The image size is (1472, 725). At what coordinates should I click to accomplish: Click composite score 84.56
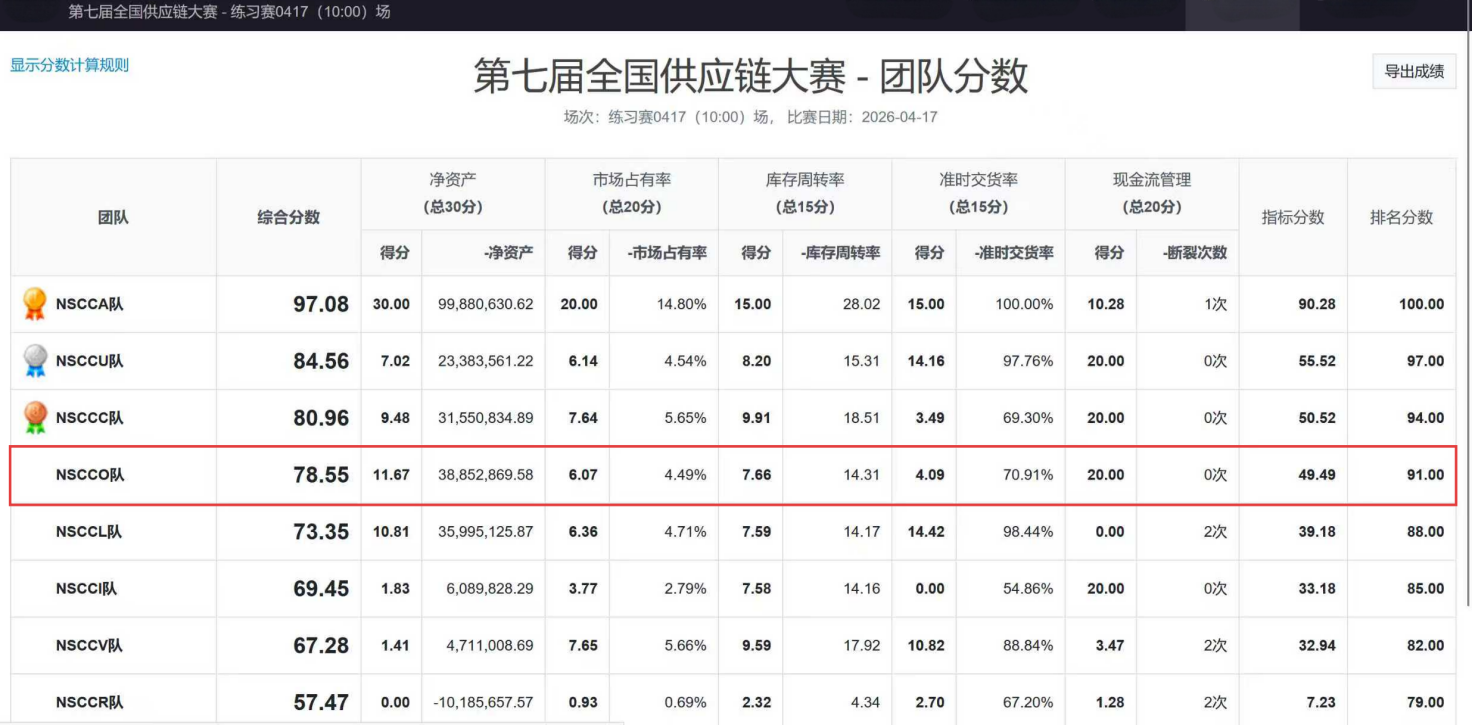point(321,361)
